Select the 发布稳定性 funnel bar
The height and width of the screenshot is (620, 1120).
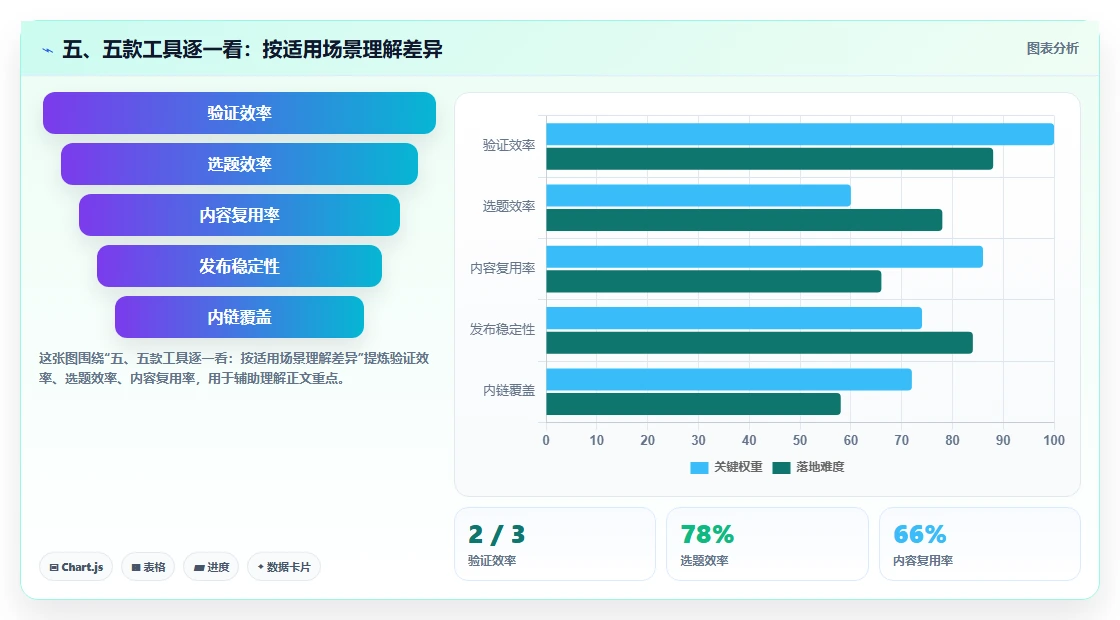pos(239,266)
